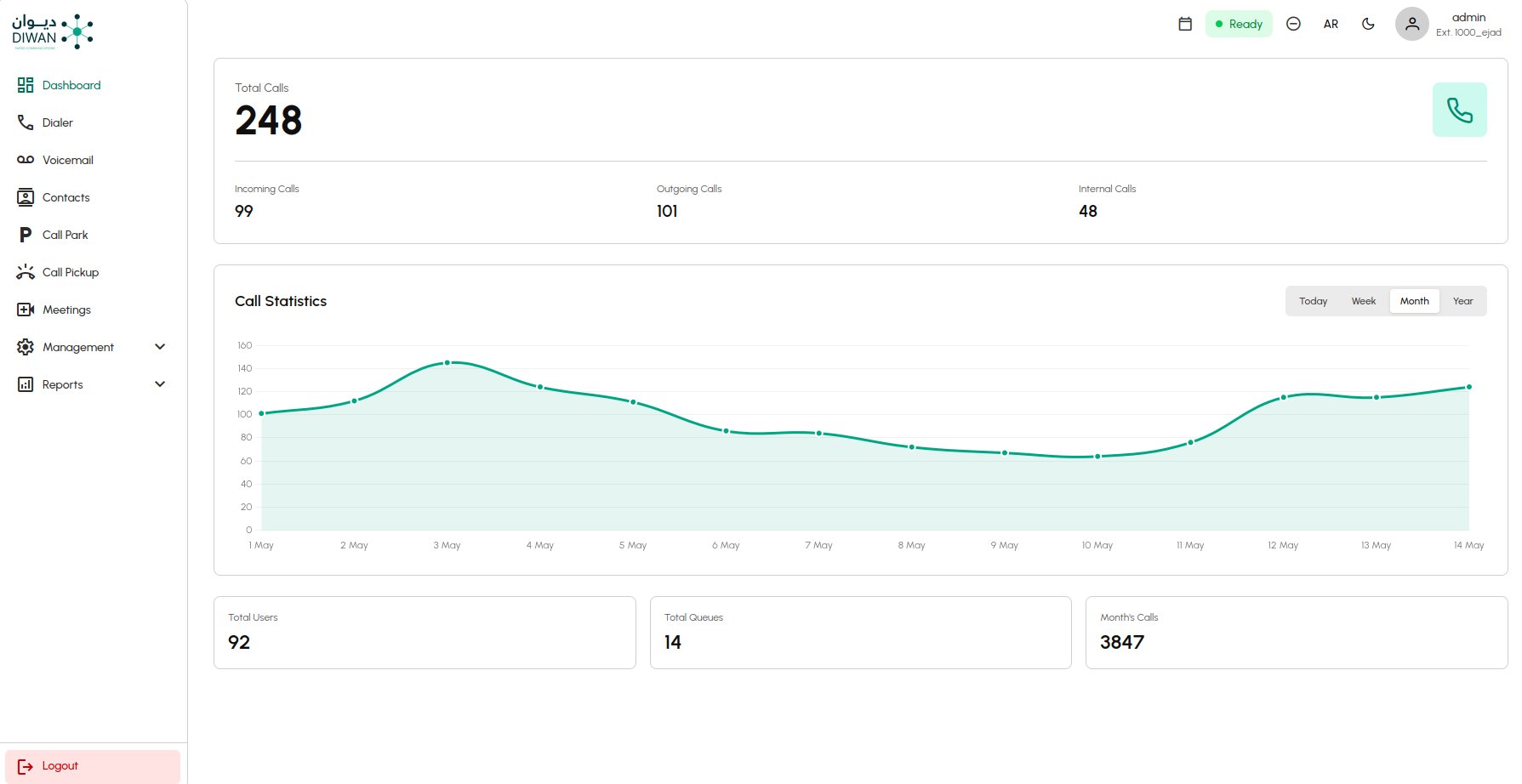1522x784 pixels.
Task: Toggle dark mode moon icon
Action: tap(1368, 24)
